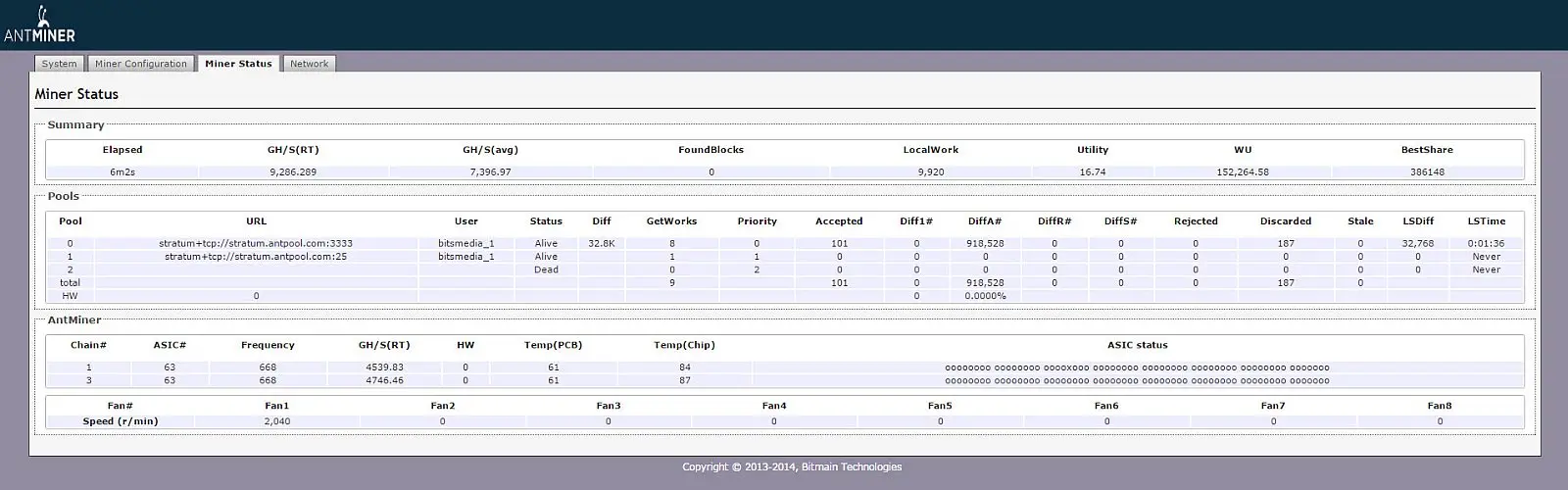Click the Accepted column header
Viewport: 1568px width, 490px height.
pyautogui.click(x=839, y=221)
